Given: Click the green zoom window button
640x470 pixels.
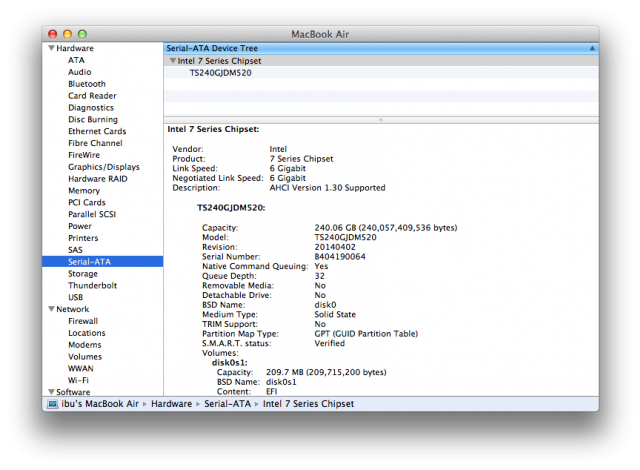Looking at the screenshot, I should pyautogui.click(x=82, y=34).
